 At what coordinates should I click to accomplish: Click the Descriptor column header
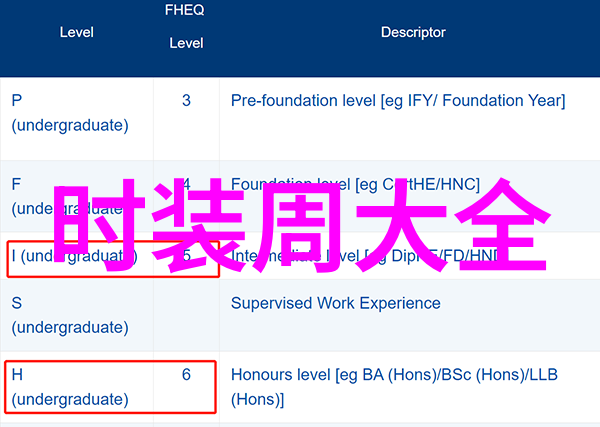click(x=413, y=32)
